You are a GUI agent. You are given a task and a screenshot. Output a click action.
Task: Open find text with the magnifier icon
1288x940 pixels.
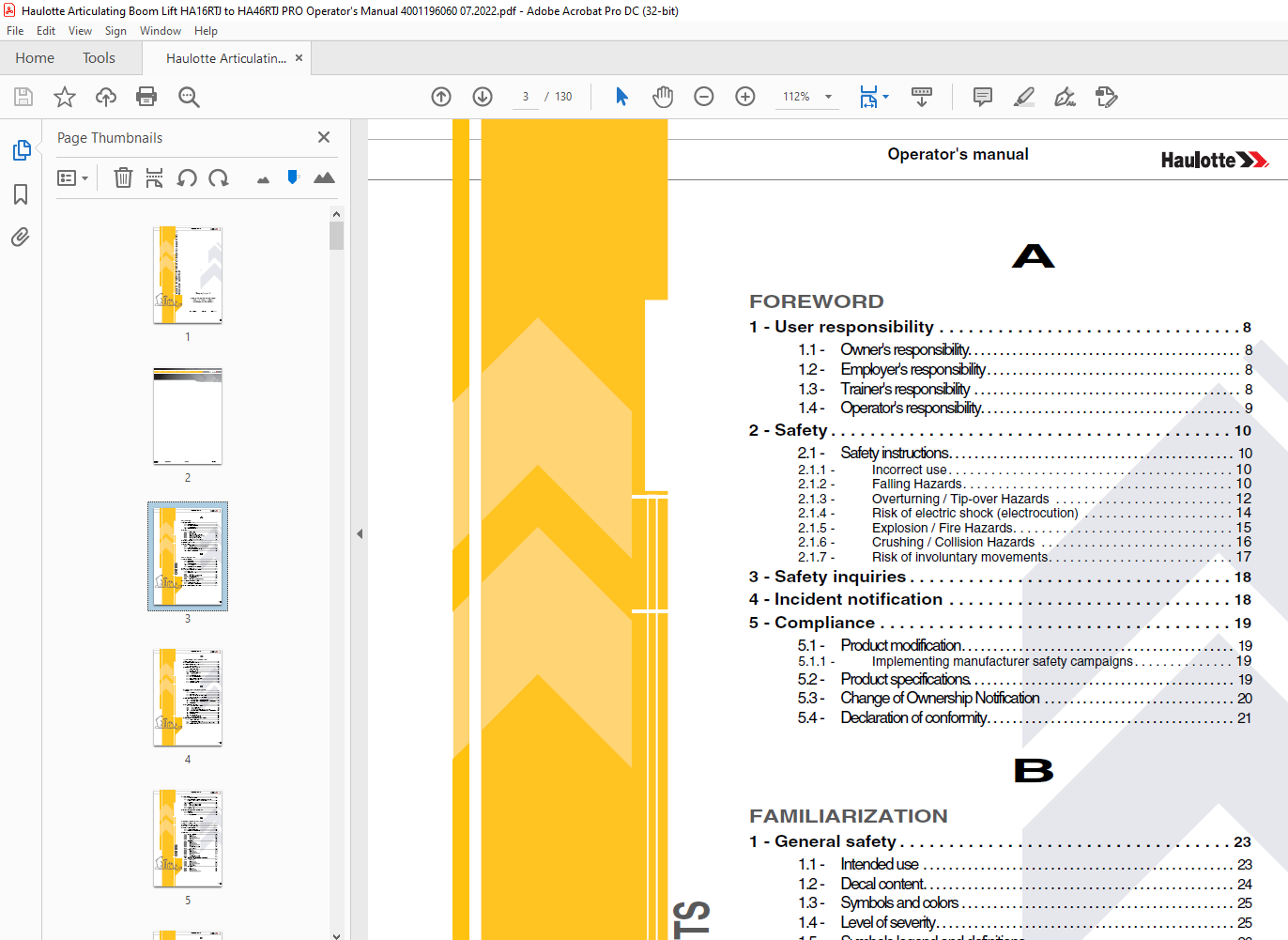click(189, 97)
